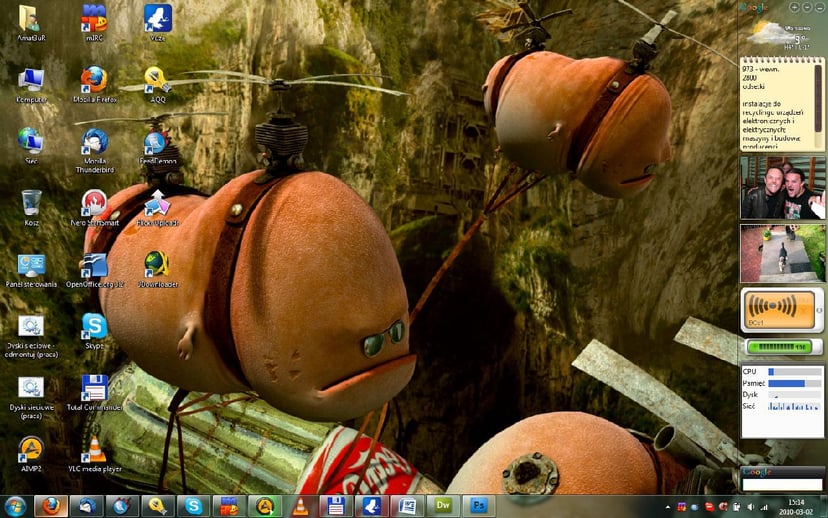Open the Mozilla Thunderbird desktop shortcut

pos(95,150)
